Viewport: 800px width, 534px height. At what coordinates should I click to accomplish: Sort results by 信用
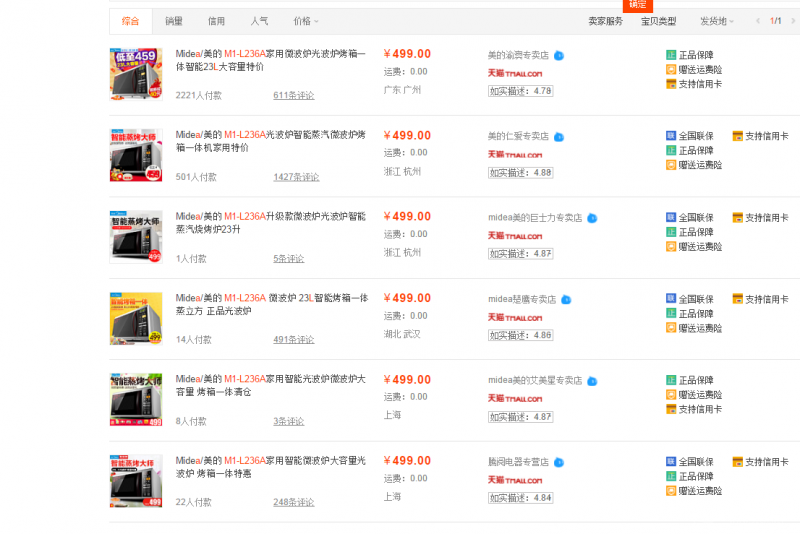216,21
